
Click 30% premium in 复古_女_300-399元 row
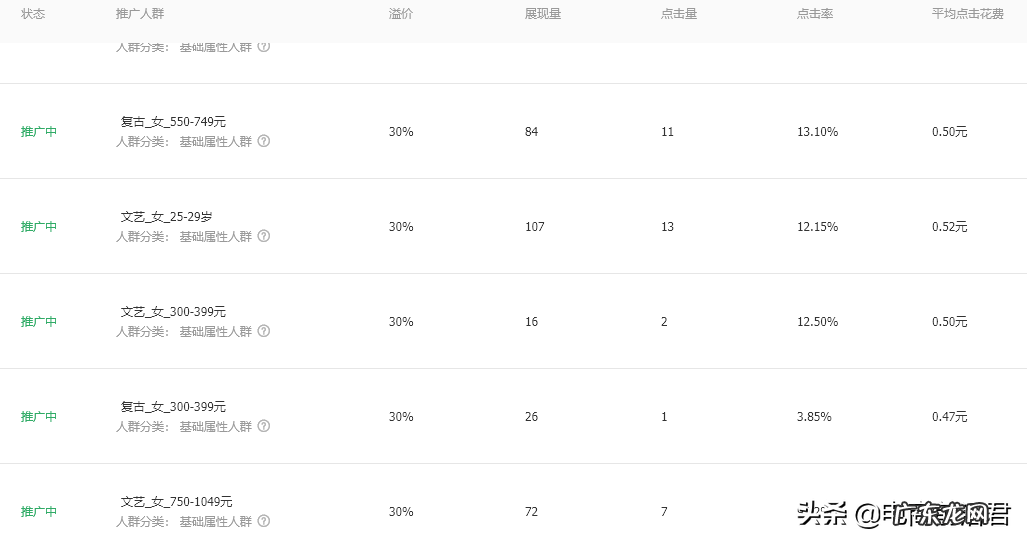(x=401, y=417)
